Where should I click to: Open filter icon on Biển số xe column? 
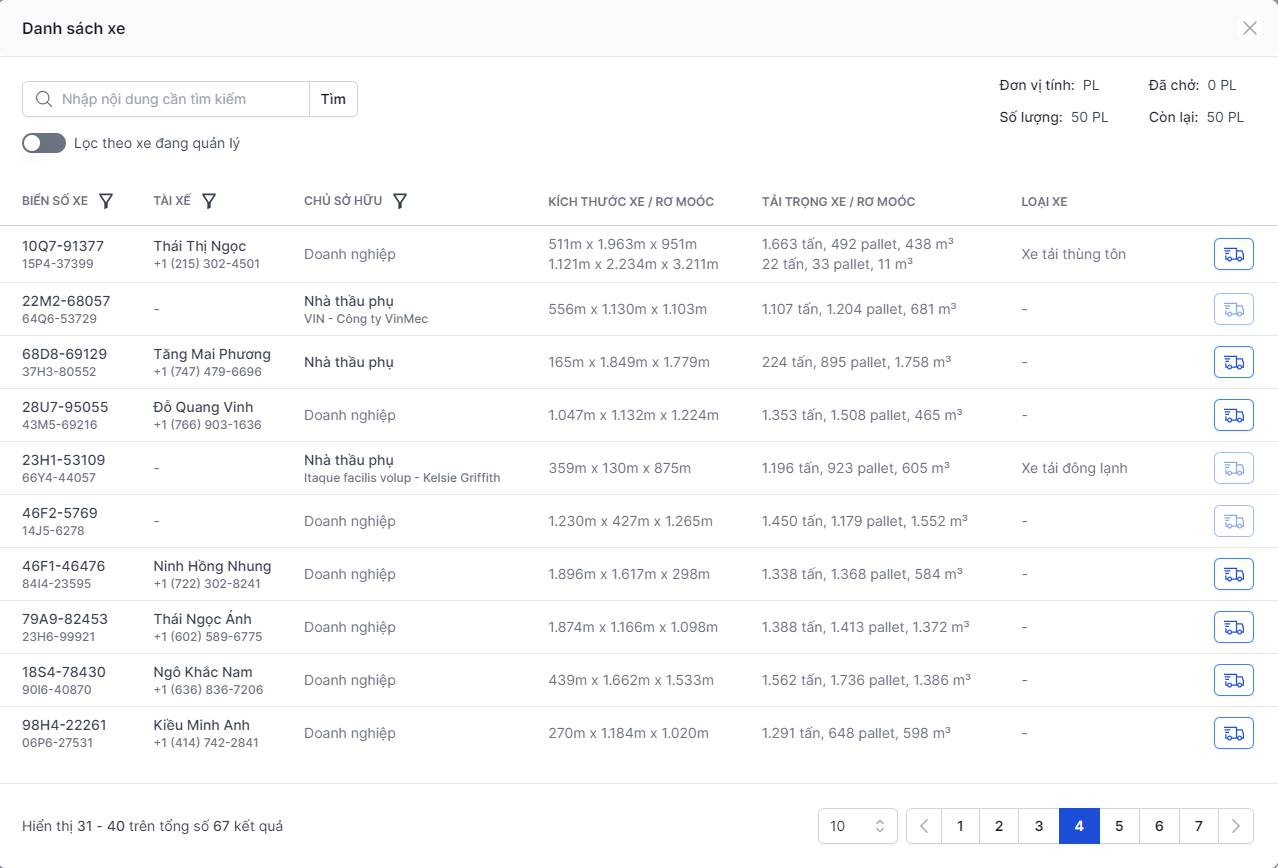pos(106,201)
